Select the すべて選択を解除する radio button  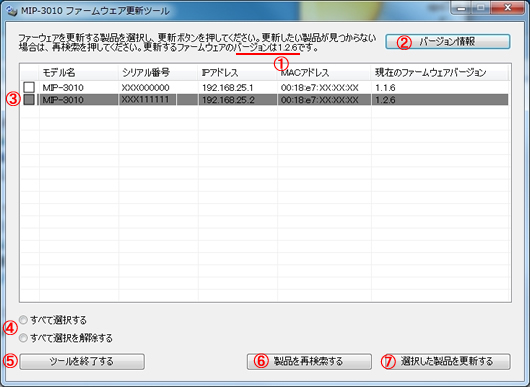point(23,338)
